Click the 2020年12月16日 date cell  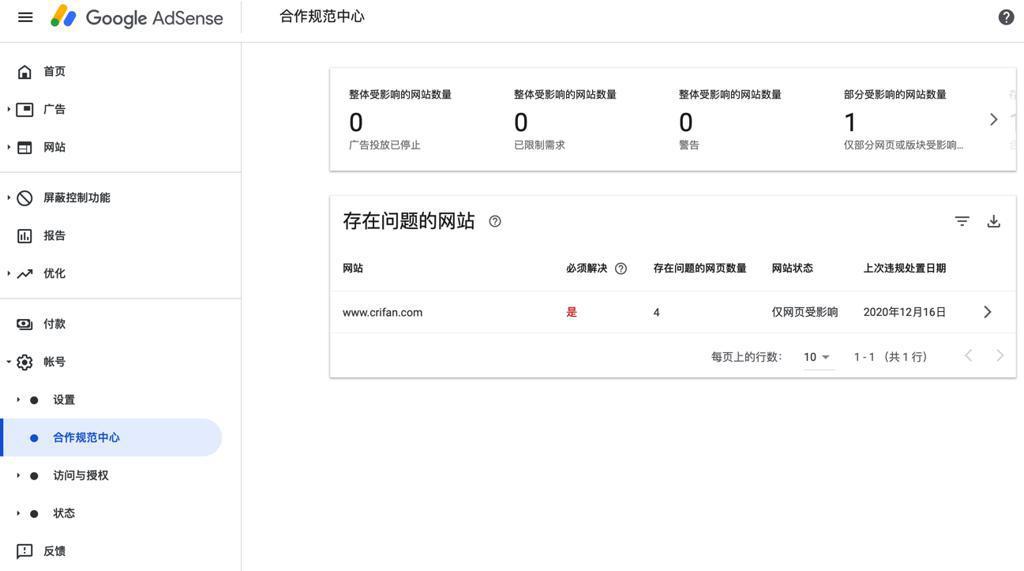[x=904, y=312]
